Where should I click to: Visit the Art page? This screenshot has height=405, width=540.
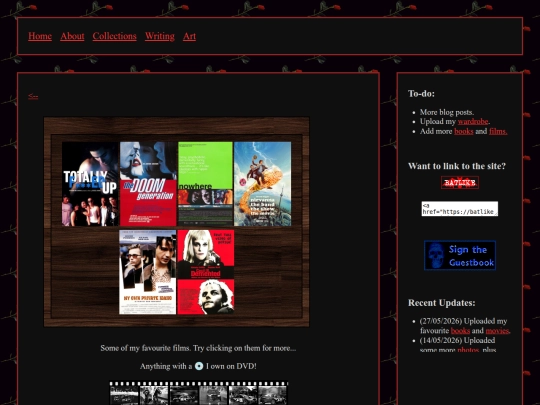tap(189, 36)
